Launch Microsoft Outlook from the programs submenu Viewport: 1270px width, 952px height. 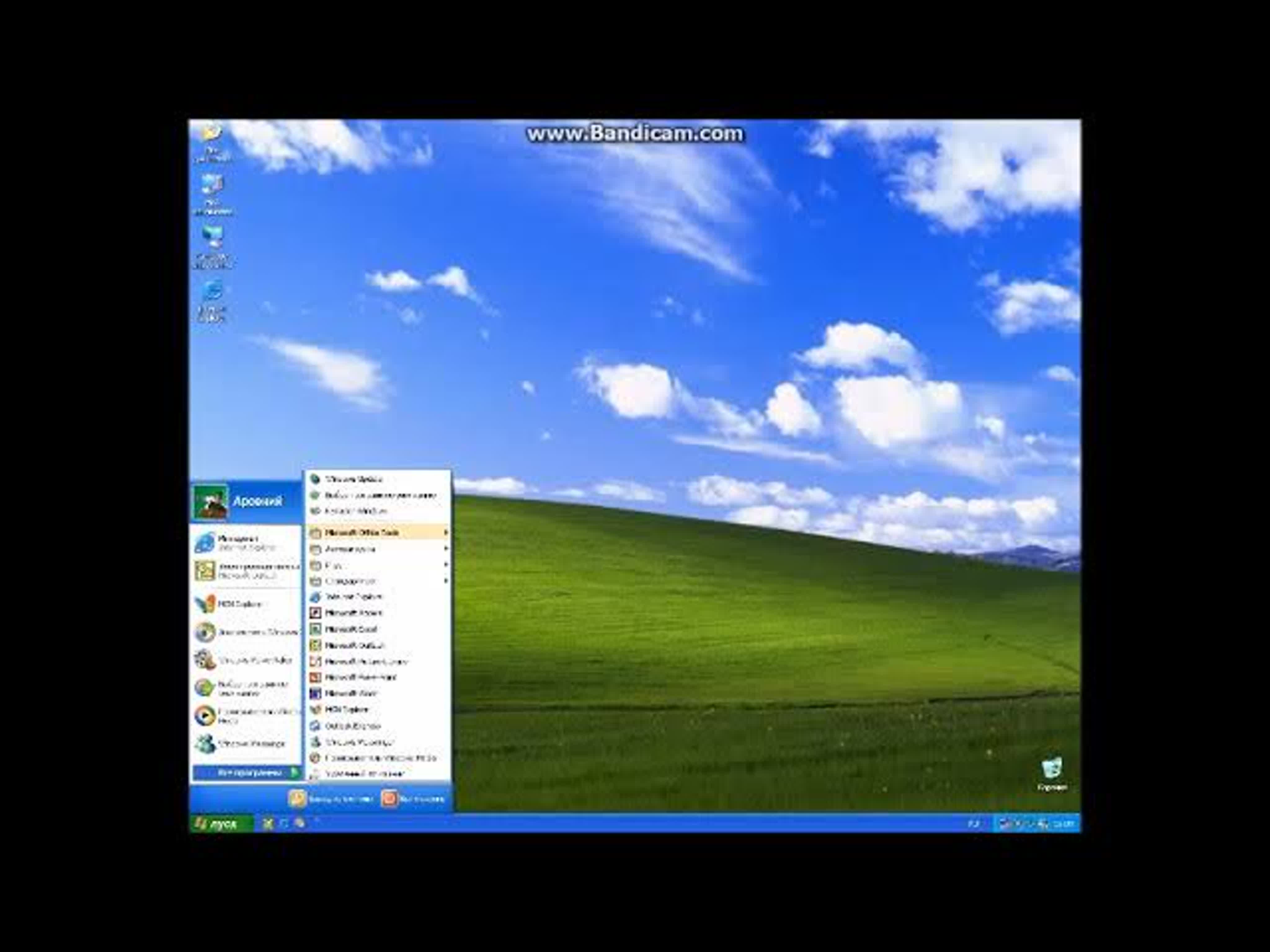pos(378,646)
